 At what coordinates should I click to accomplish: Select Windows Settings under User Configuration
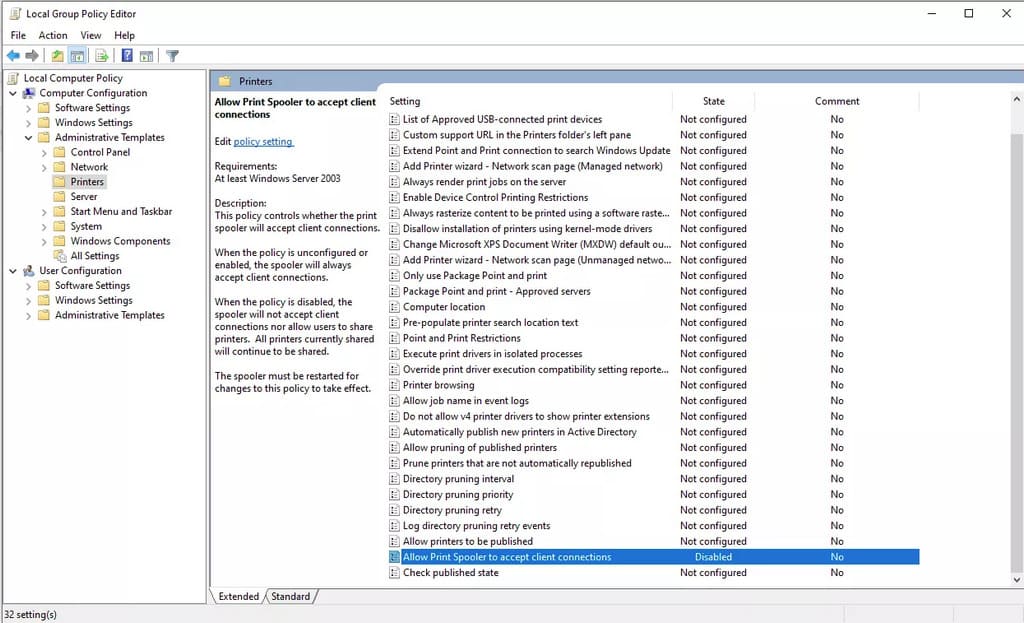94,300
